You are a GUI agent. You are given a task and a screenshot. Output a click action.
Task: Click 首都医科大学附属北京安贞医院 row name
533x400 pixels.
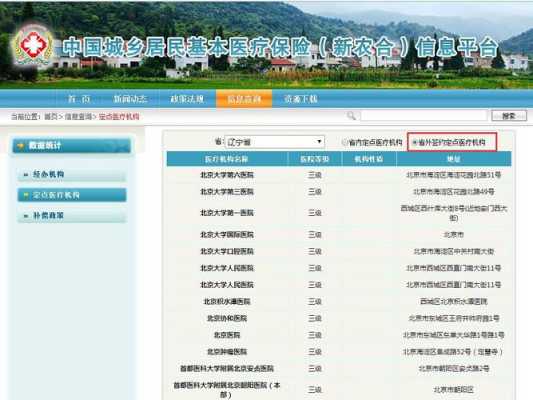coord(227,368)
